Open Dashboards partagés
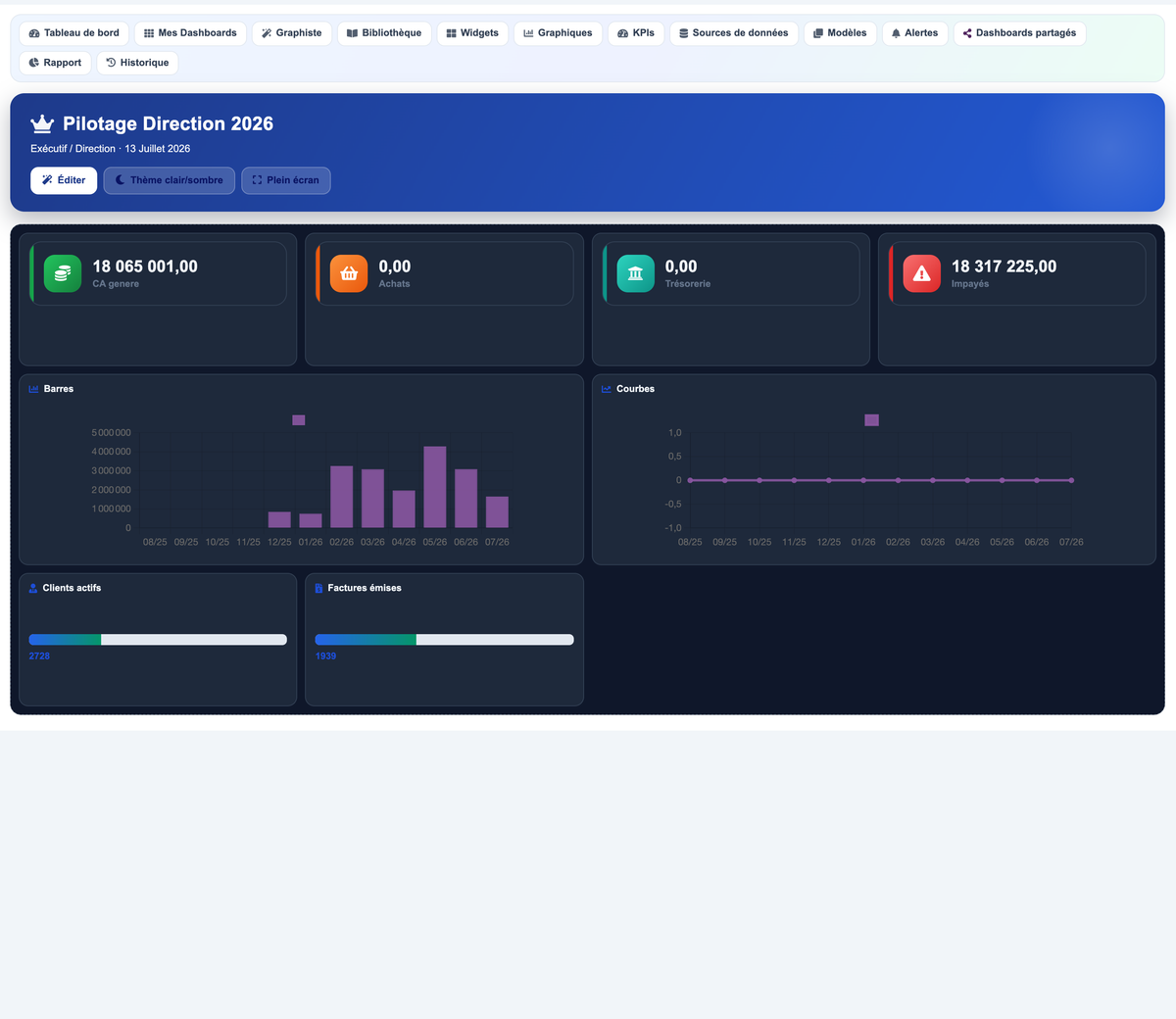Image resolution: width=1176 pixels, height=1019 pixels. click(1019, 33)
